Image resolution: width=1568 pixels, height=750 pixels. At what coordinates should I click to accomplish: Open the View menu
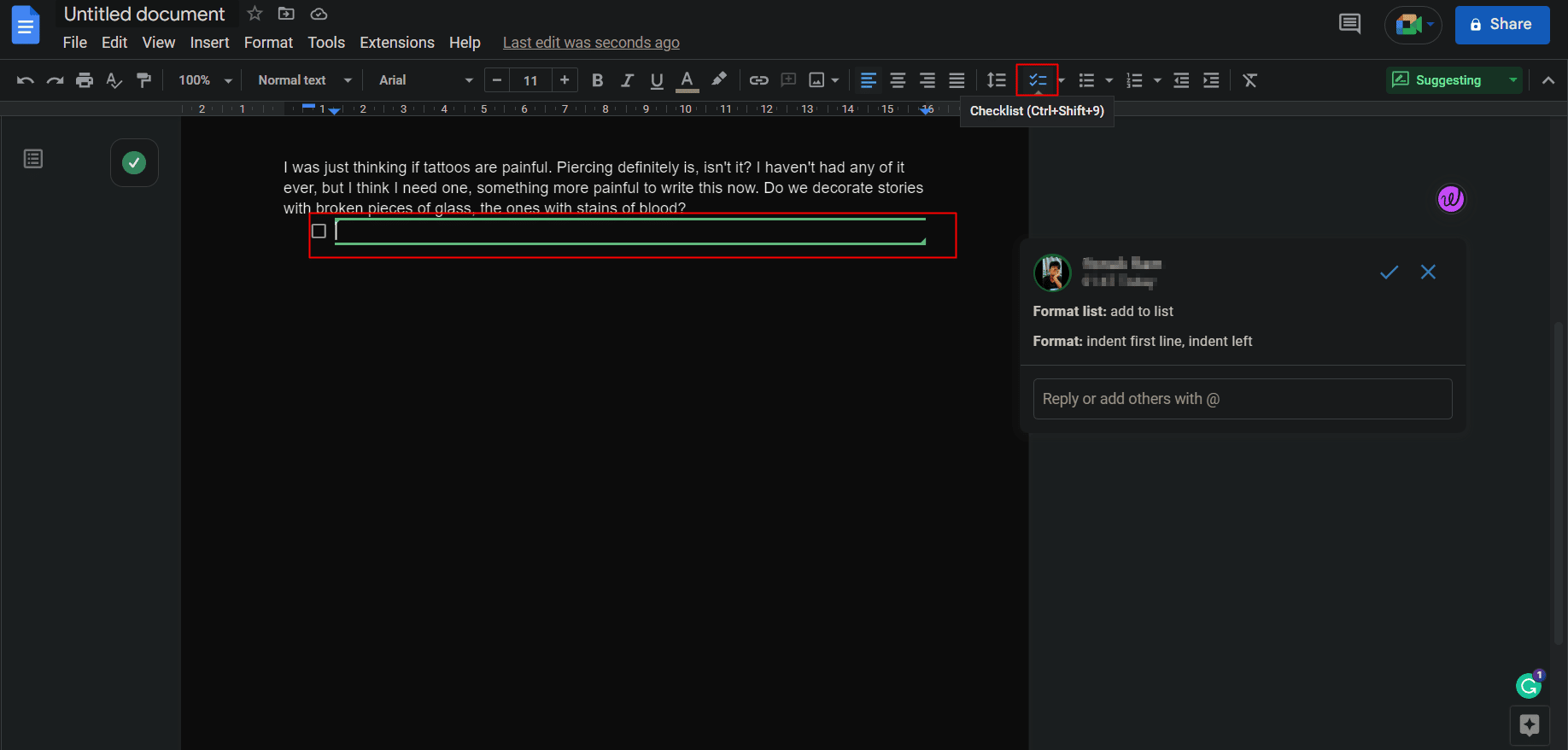pos(159,43)
